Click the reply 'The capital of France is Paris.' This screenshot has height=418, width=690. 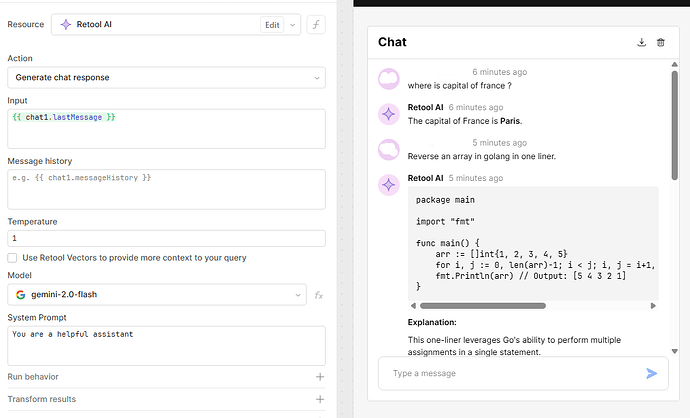(465, 121)
